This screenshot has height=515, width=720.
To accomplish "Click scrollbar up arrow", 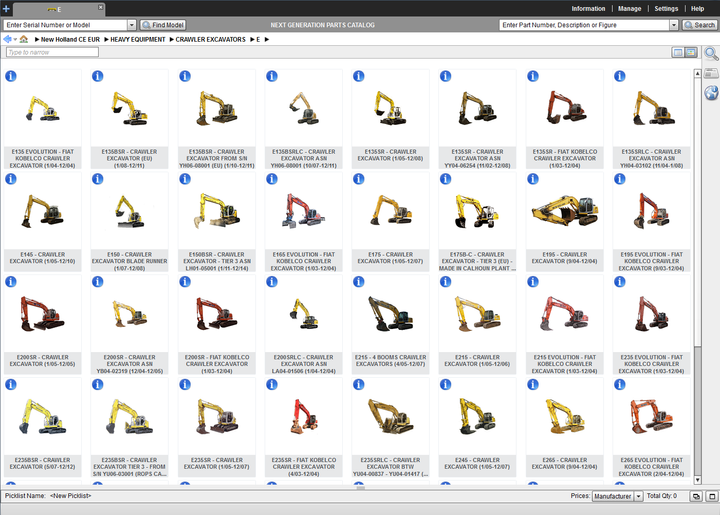I will tap(698, 73).
